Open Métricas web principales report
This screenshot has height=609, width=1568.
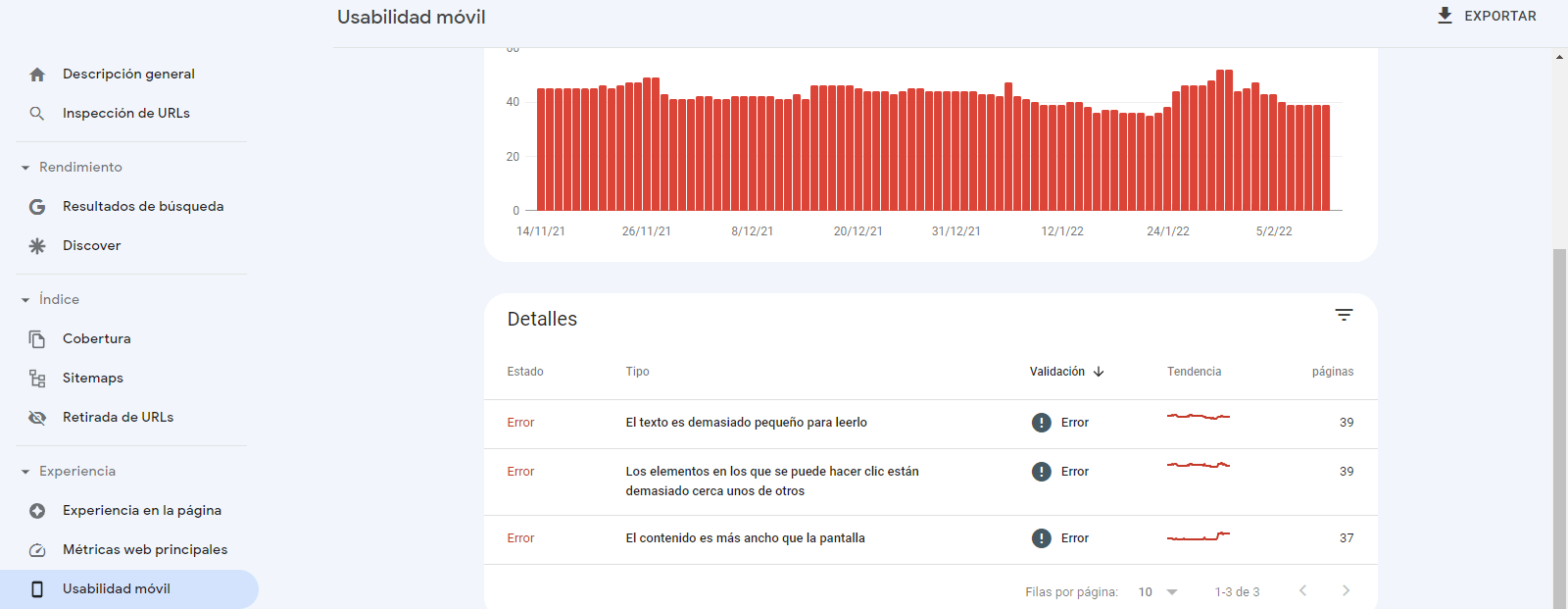(x=145, y=550)
